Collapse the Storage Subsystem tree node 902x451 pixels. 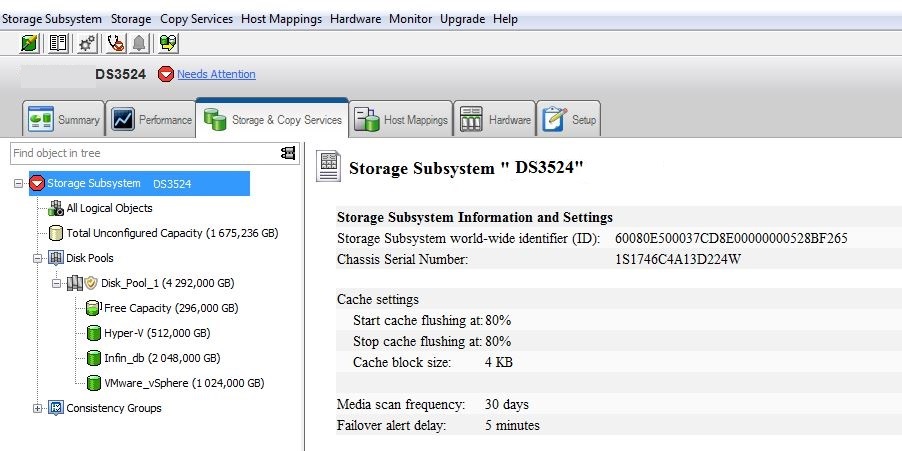click(18, 184)
